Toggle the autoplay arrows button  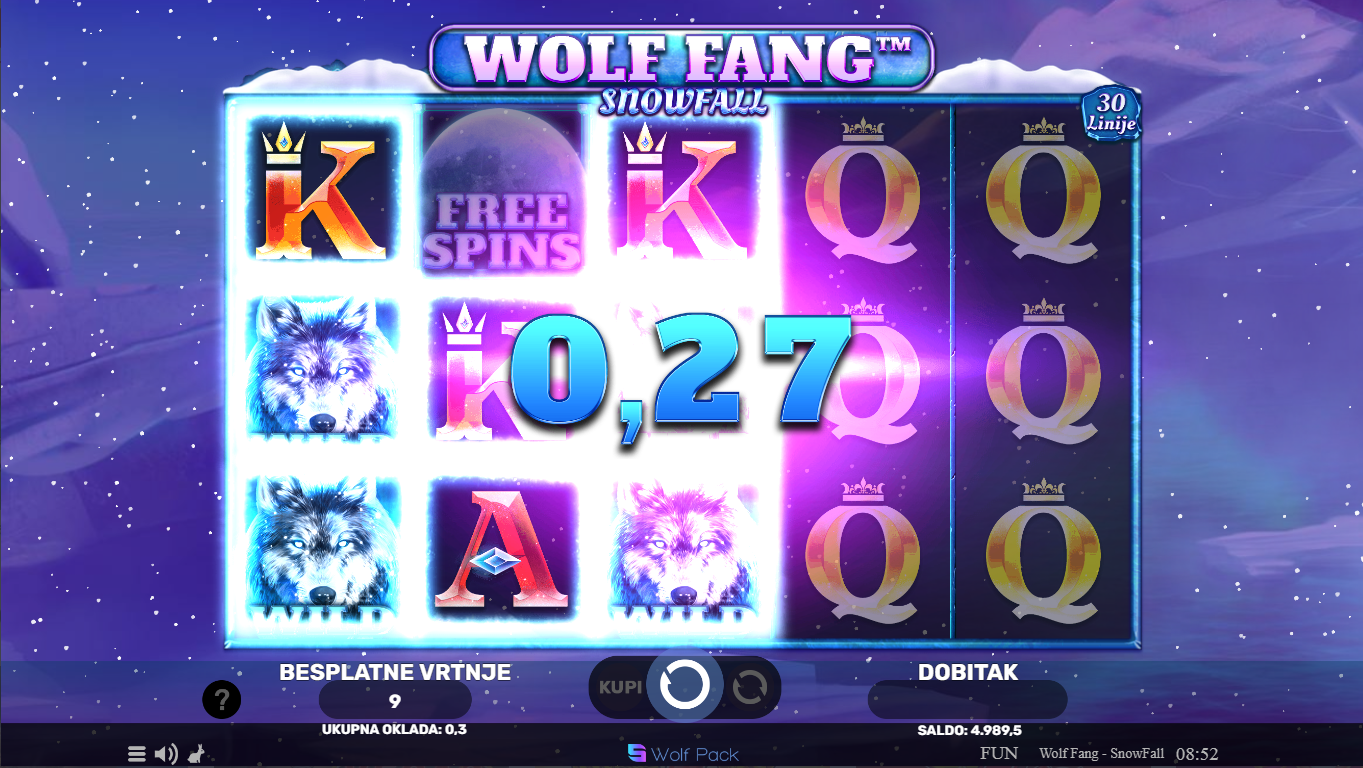point(749,688)
